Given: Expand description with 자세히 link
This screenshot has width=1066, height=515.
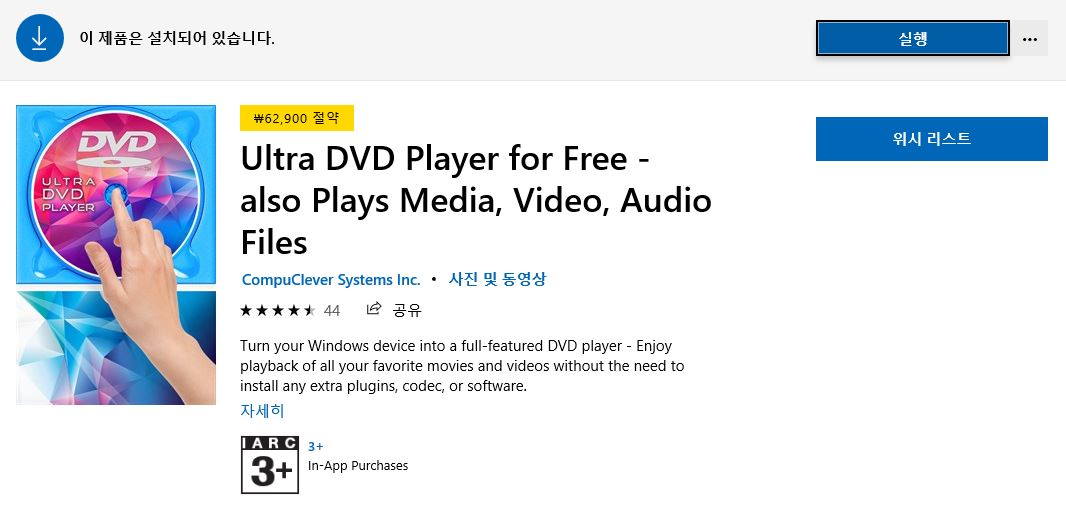Looking at the screenshot, I should [x=262, y=410].
